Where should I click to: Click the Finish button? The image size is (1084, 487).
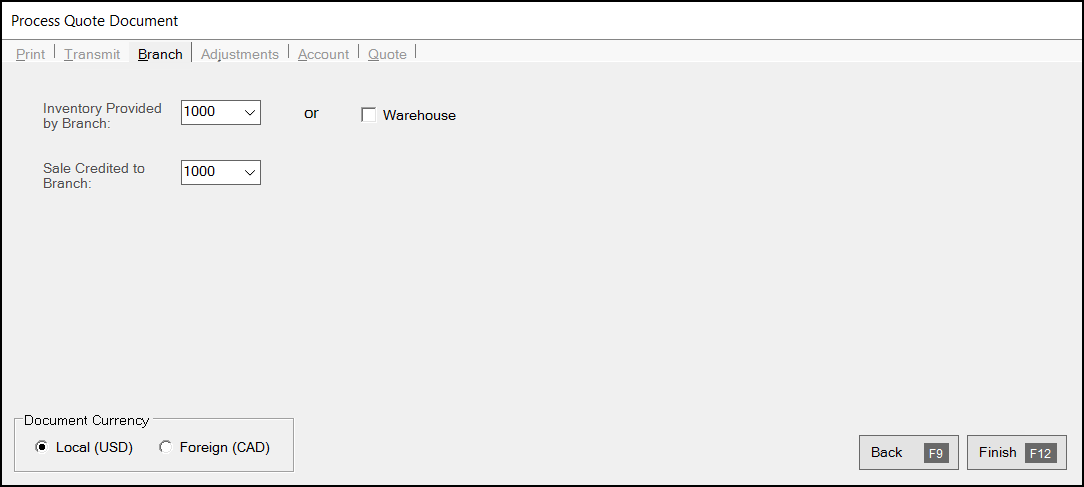[x=1016, y=453]
